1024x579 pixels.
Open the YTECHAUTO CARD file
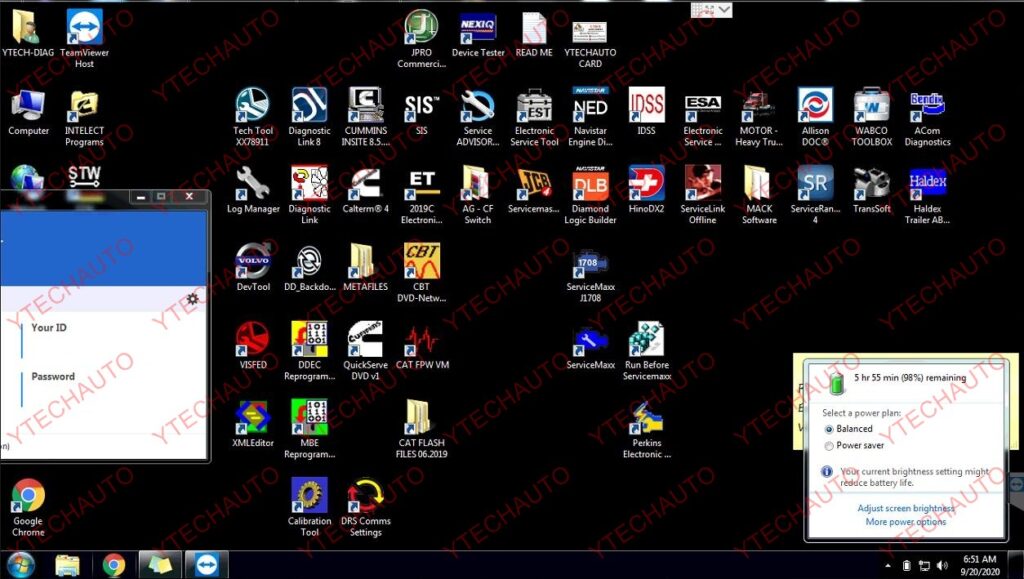coord(590,40)
